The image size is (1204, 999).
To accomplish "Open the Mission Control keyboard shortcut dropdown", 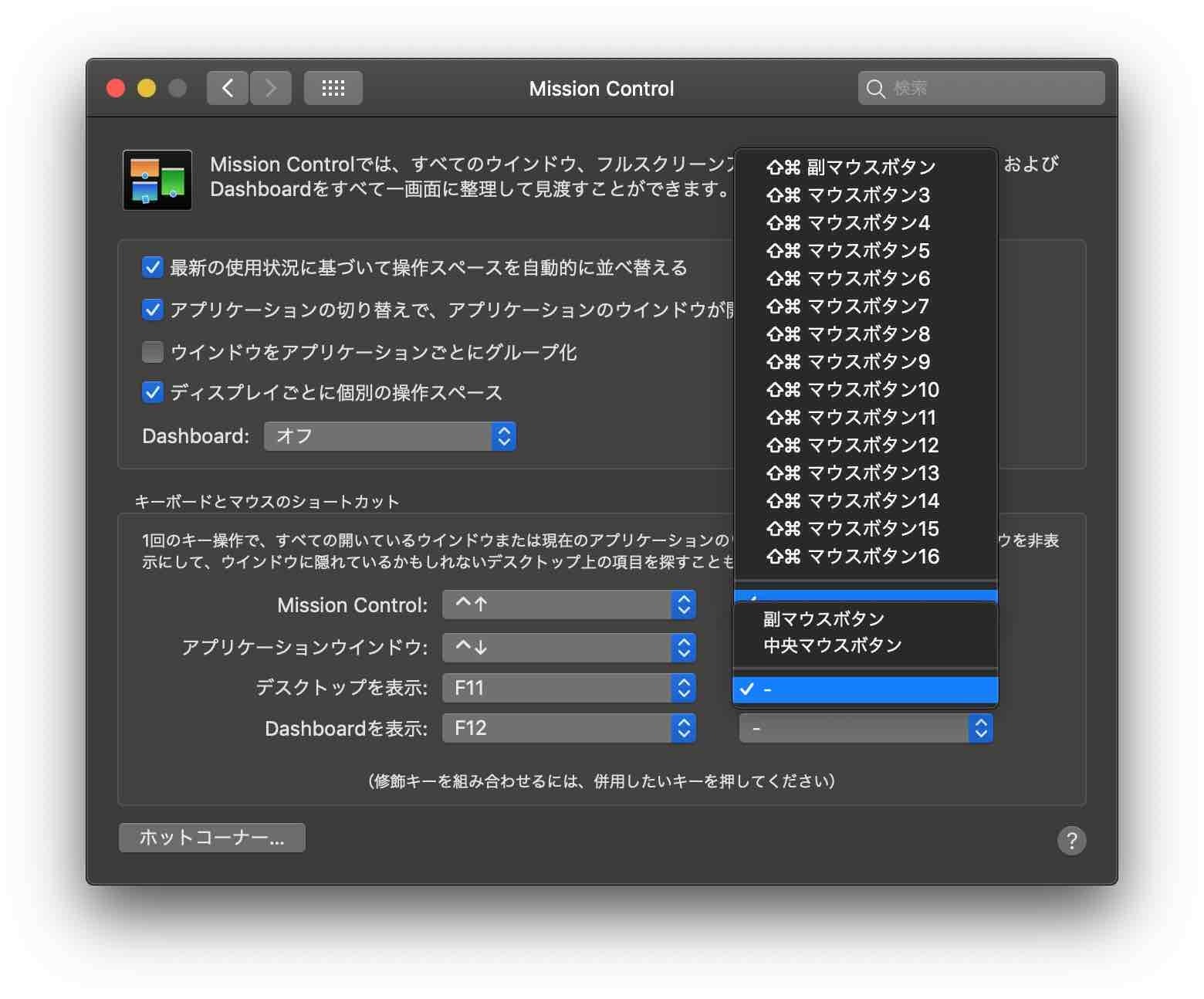I will tap(569, 604).
